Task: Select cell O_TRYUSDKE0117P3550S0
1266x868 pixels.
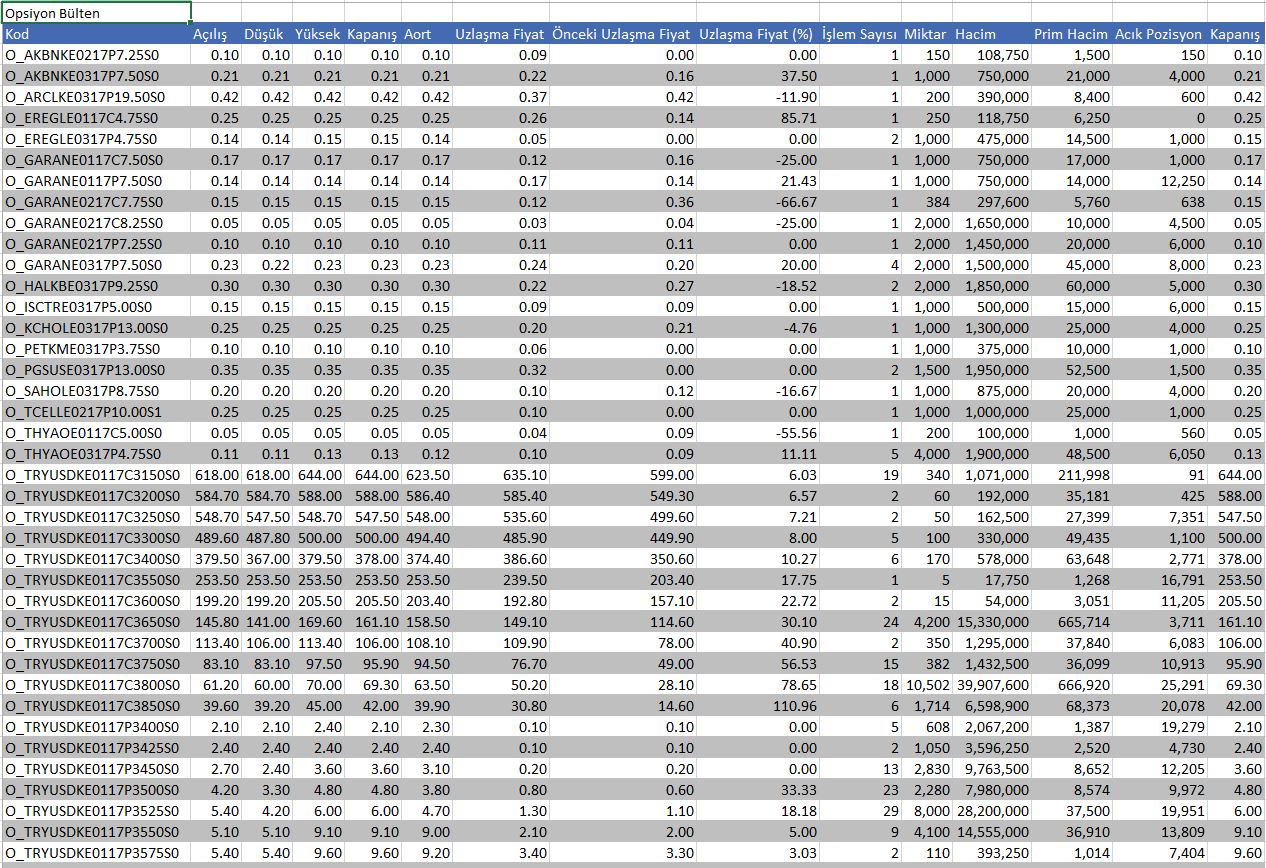Action: (x=96, y=832)
